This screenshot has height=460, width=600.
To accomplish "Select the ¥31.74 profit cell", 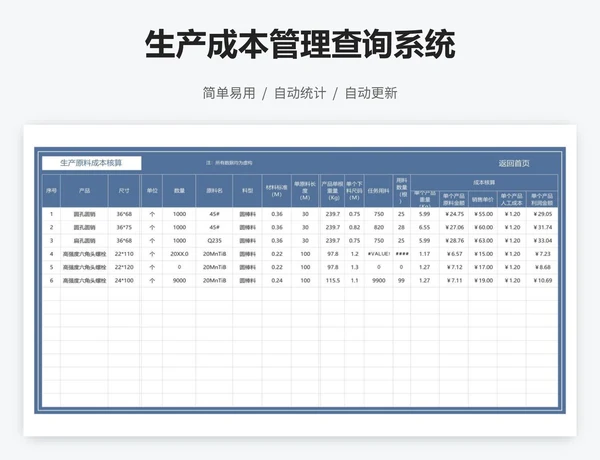I will [542, 227].
